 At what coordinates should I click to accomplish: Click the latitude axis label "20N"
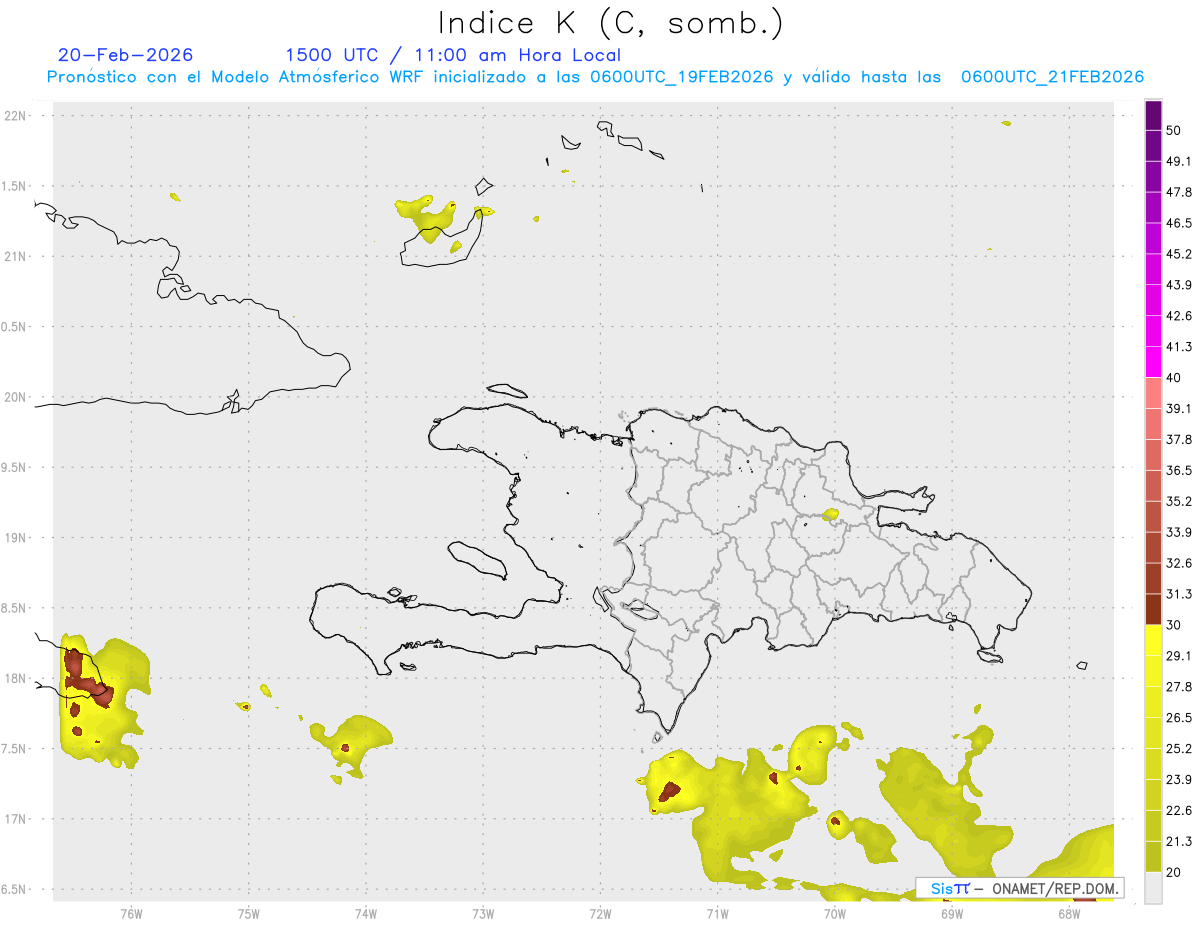coord(15,397)
